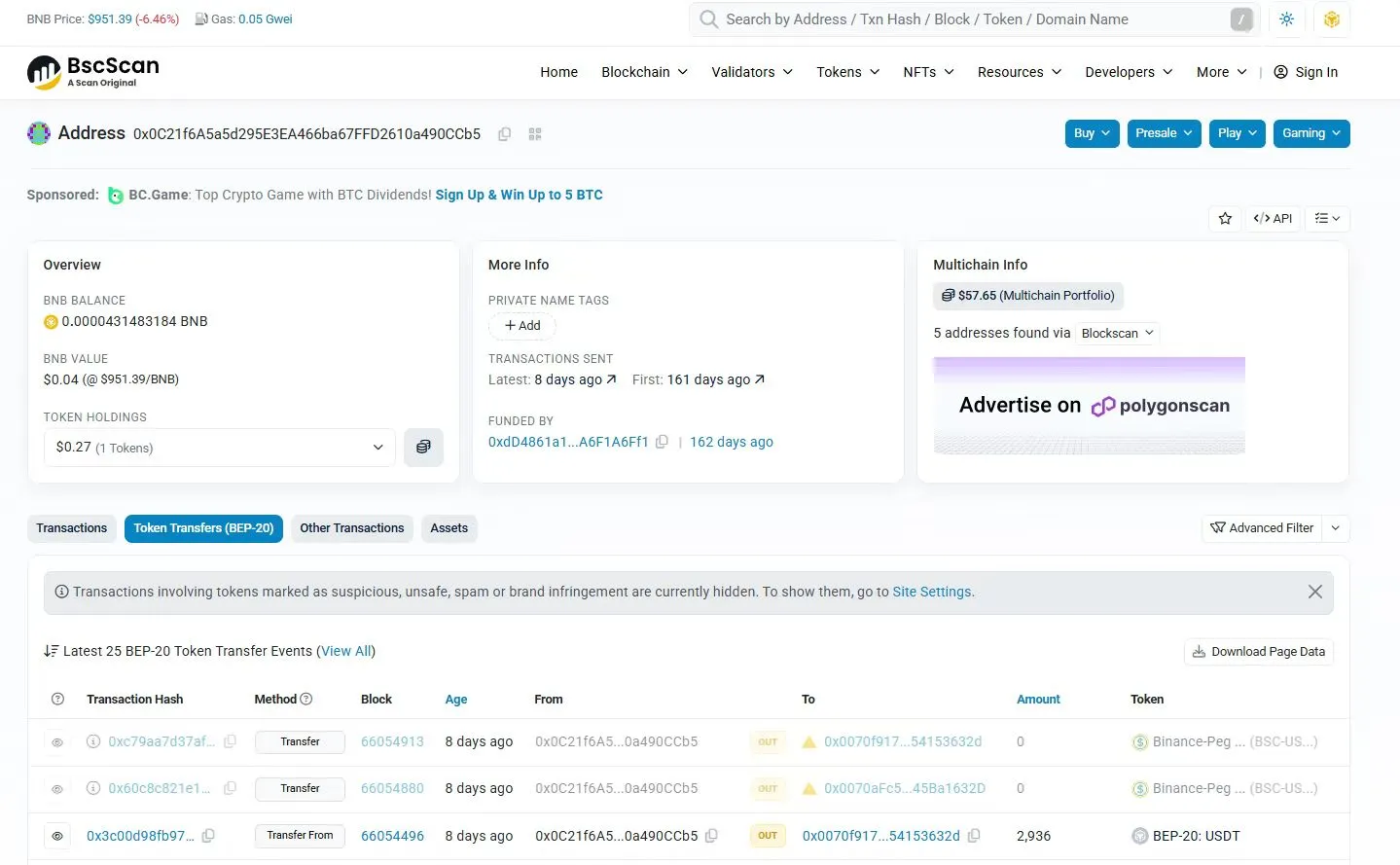
Task: Expand the NFTs menu
Action: pyautogui.click(x=928, y=72)
